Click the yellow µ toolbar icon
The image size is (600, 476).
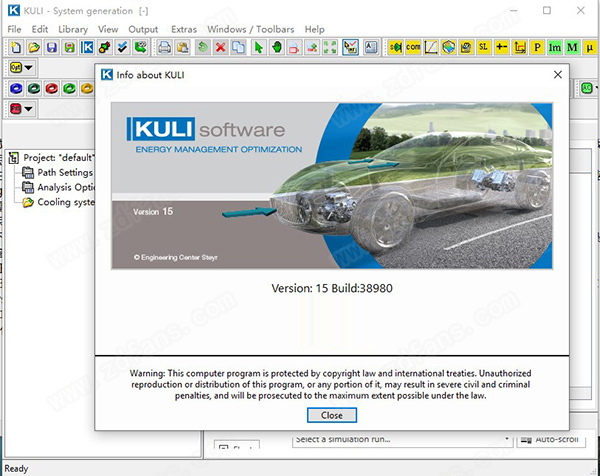click(590, 47)
